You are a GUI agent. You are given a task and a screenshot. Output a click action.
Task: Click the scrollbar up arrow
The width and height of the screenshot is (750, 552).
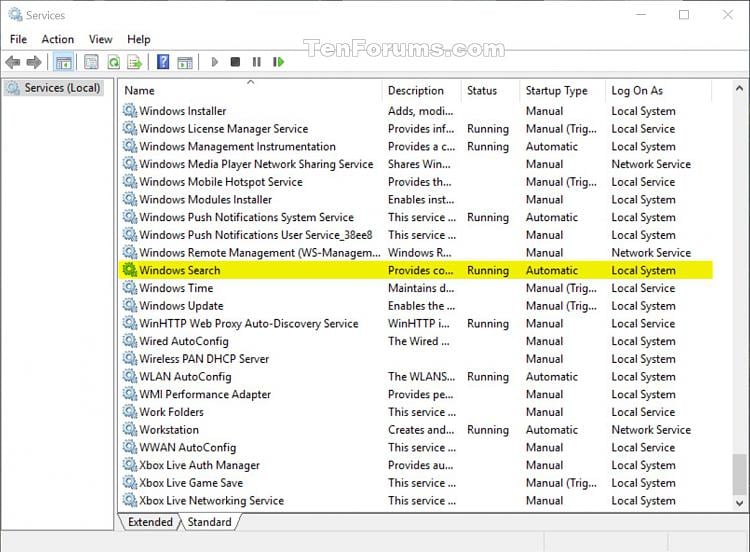[739, 88]
